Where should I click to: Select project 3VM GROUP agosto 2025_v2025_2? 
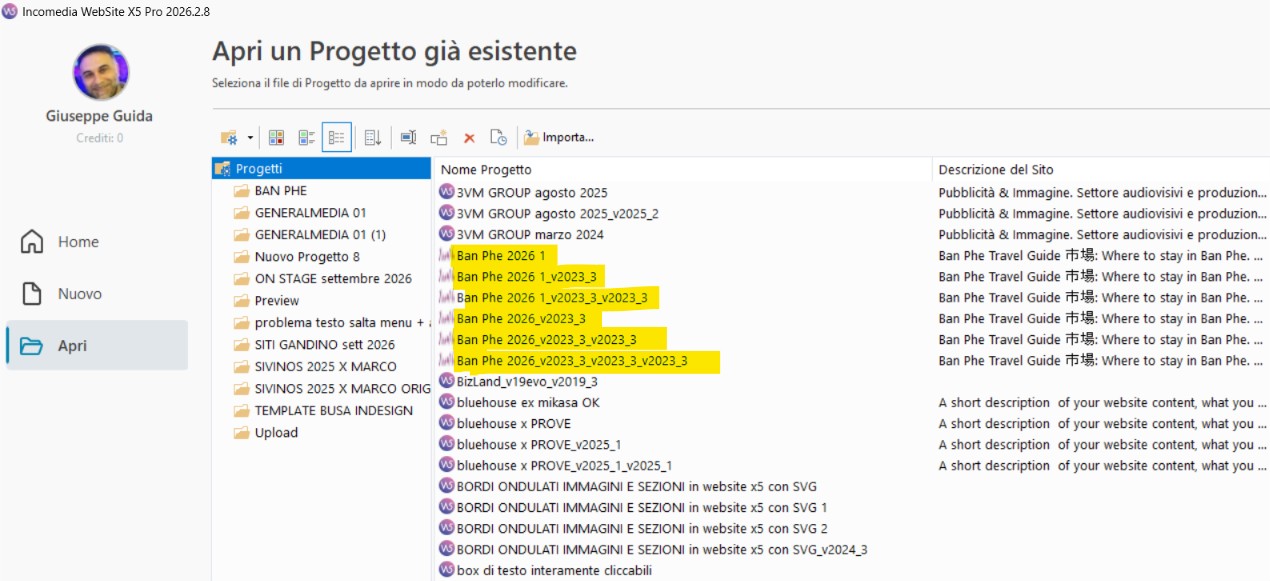click(x=558, y=213)
